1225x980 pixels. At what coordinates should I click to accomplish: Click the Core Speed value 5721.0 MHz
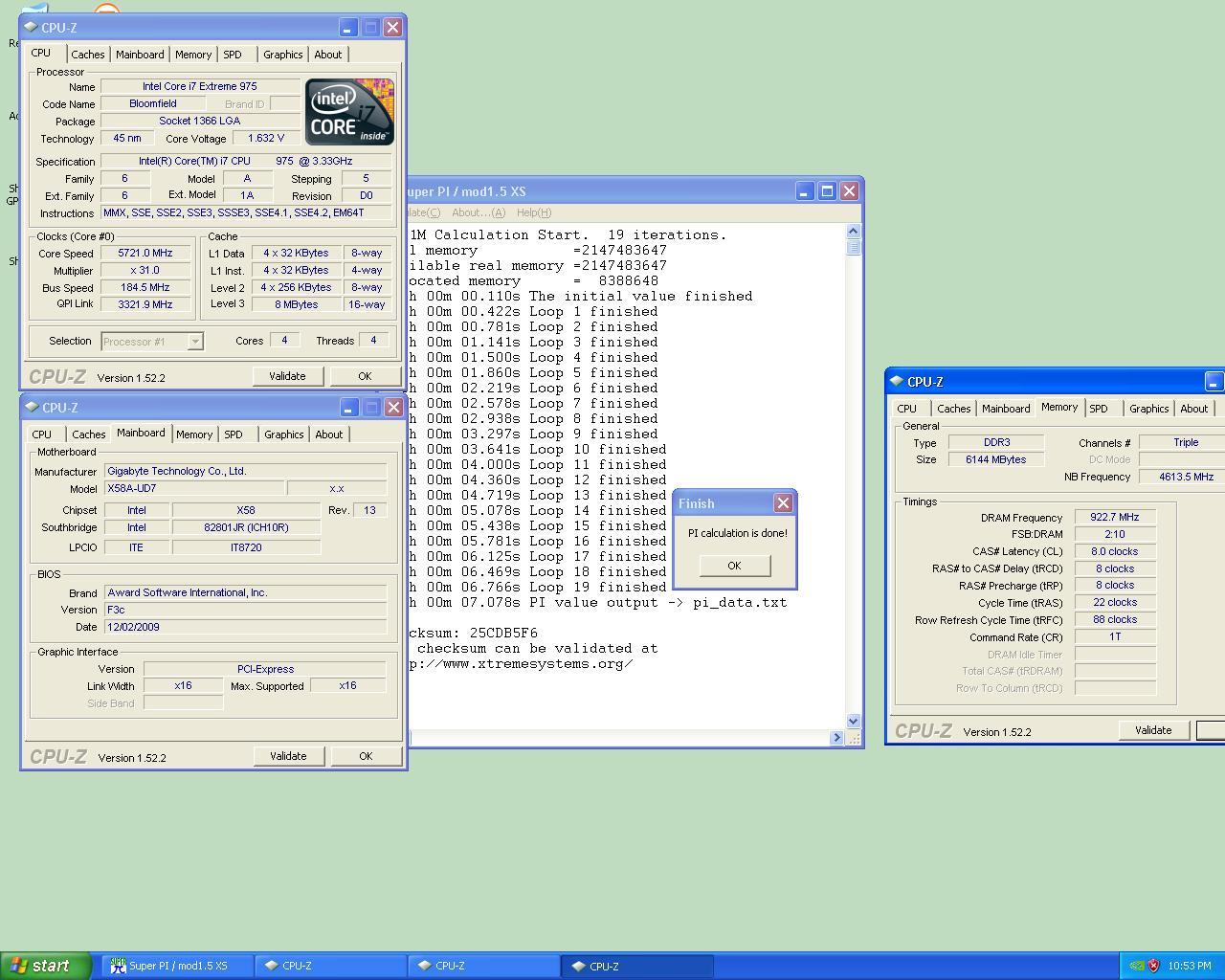(145, 254)
